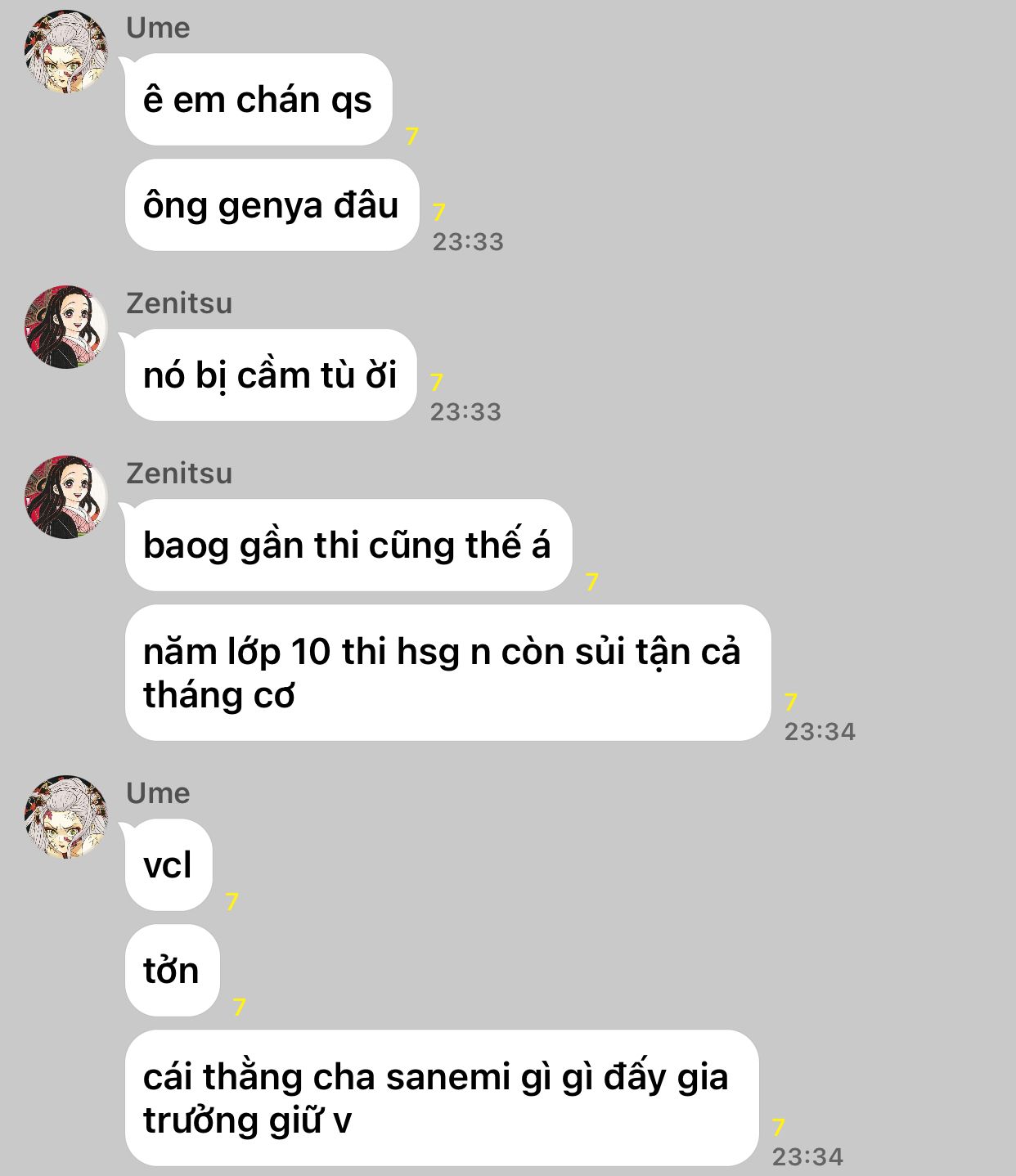Tap yellow read count next to 'vcl'
The height and width of the screenshot is (1176, 1016).
coord(232,901)
